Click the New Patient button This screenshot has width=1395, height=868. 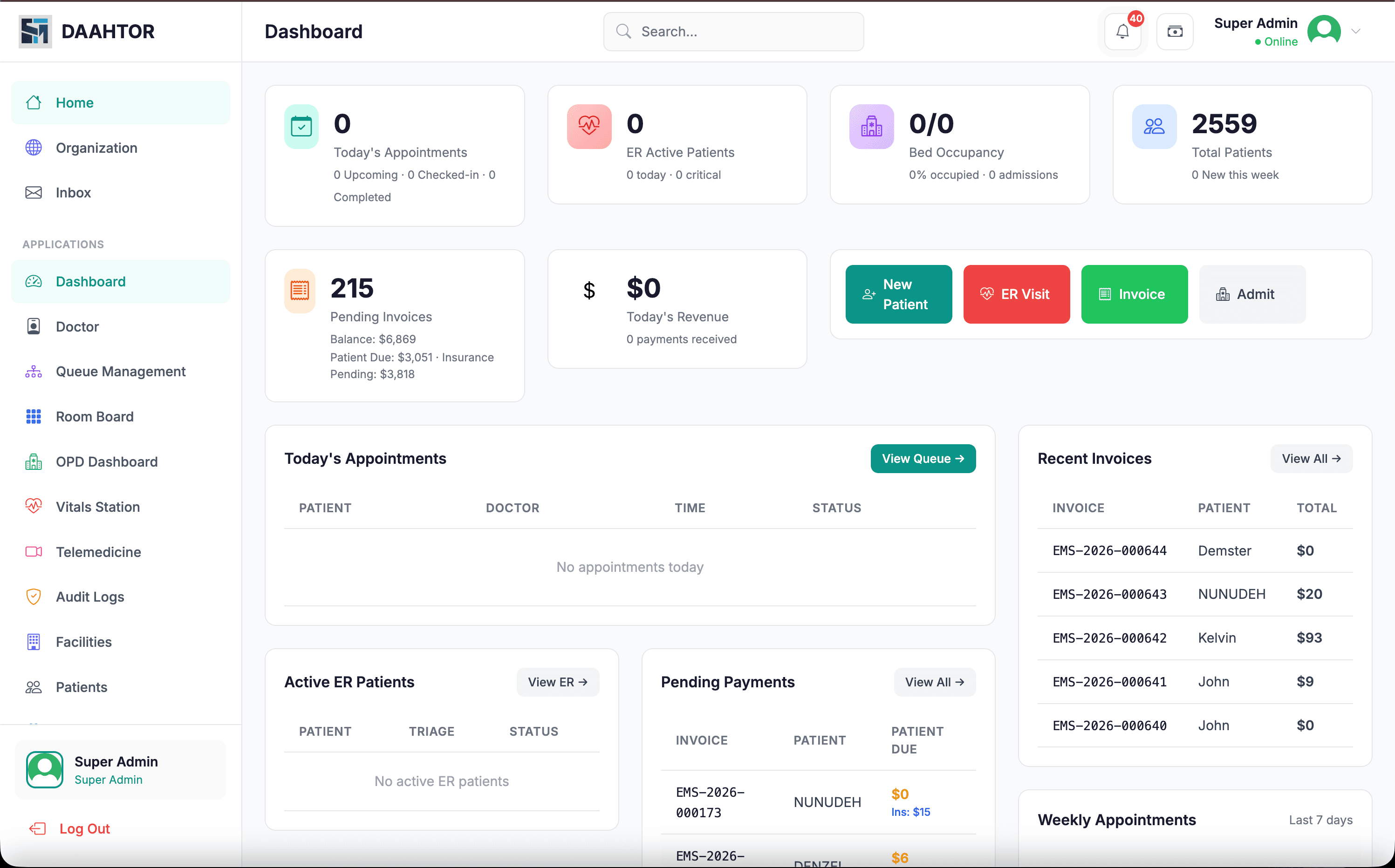[x=898, y=294]
